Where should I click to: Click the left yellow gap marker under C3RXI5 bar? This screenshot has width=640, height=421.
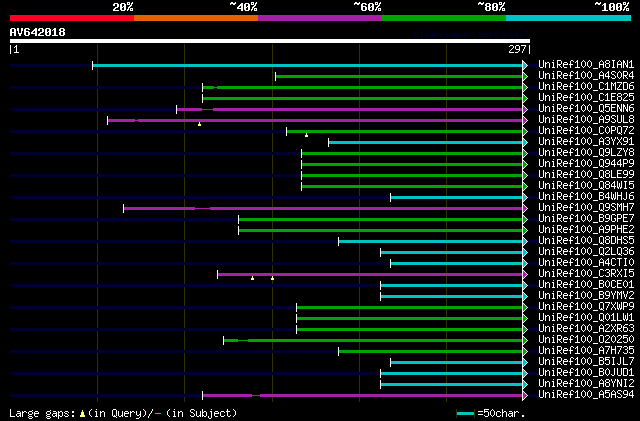coord(252,278)
